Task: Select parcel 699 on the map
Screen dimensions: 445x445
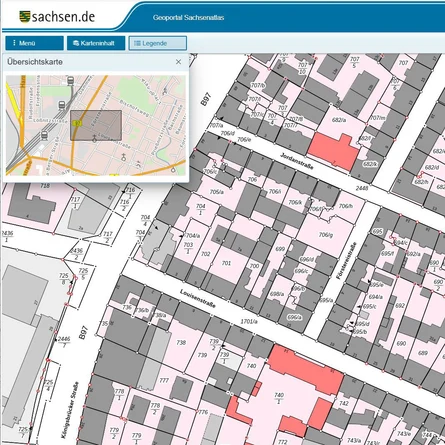Action: (x=280, y=249)
